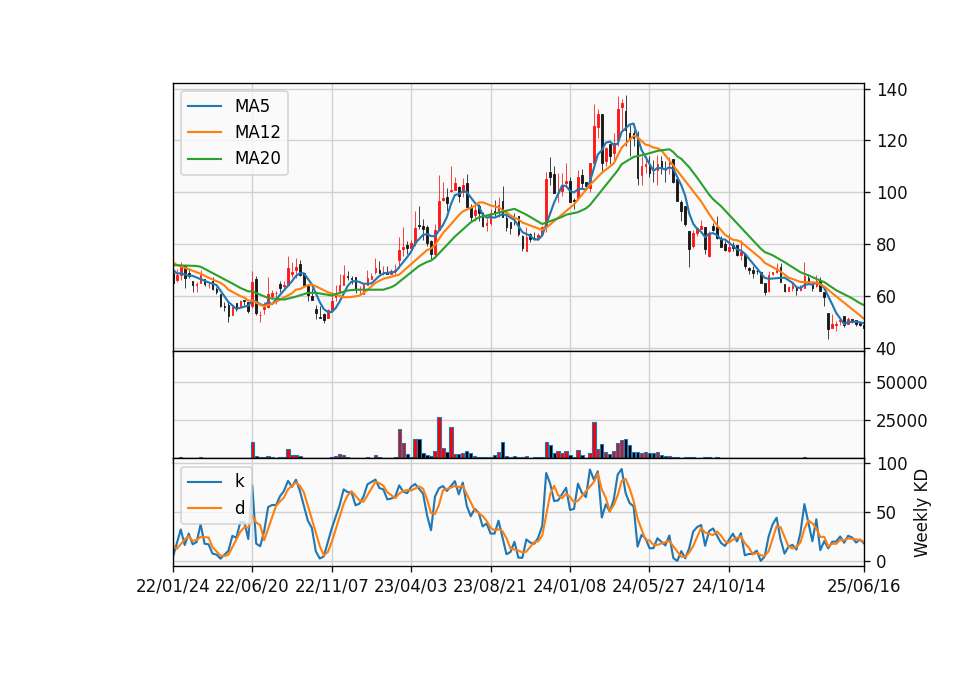Viewport: 960px width, 690px height.
Task: Click the MA12 legend label
Action: click(x=257, y=132)
